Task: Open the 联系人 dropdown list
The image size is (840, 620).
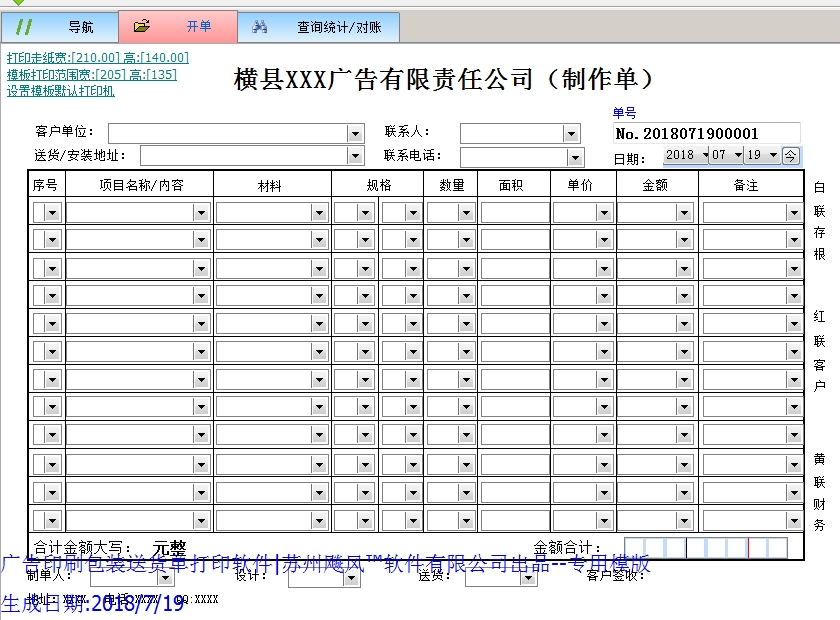Action: coord(571,133)
